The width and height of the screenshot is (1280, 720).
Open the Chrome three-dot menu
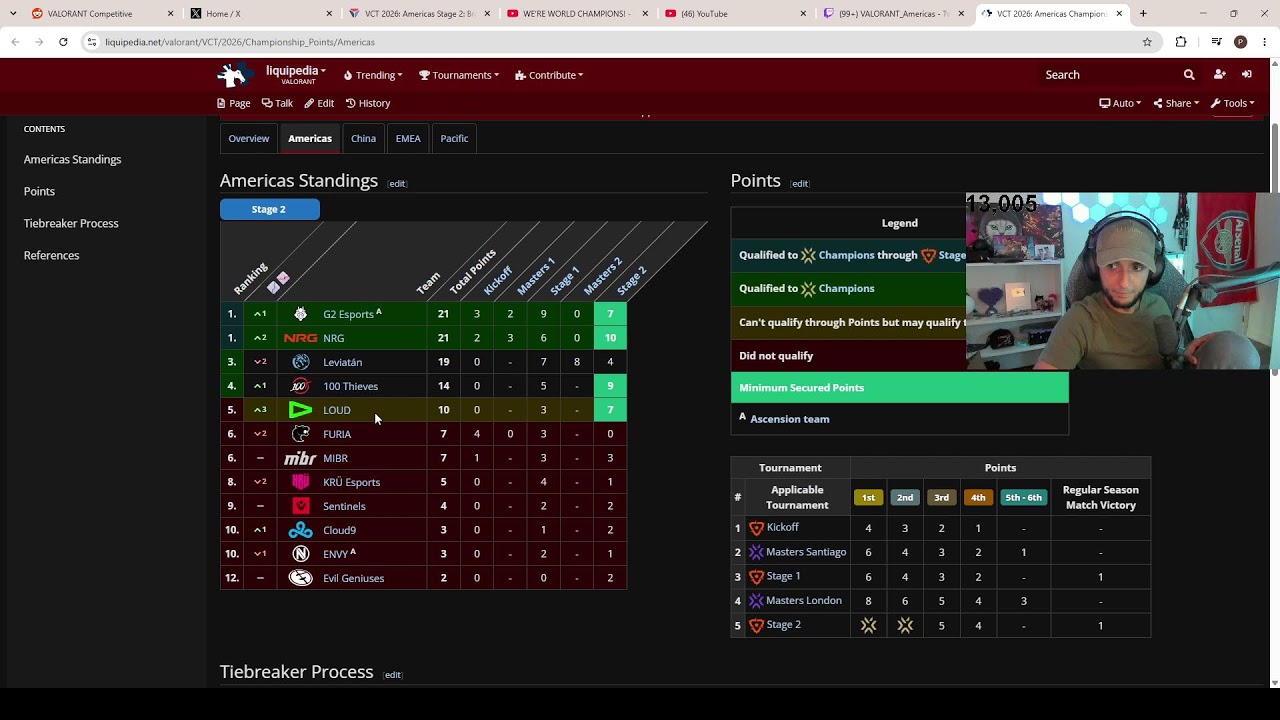coord(1263,42)
